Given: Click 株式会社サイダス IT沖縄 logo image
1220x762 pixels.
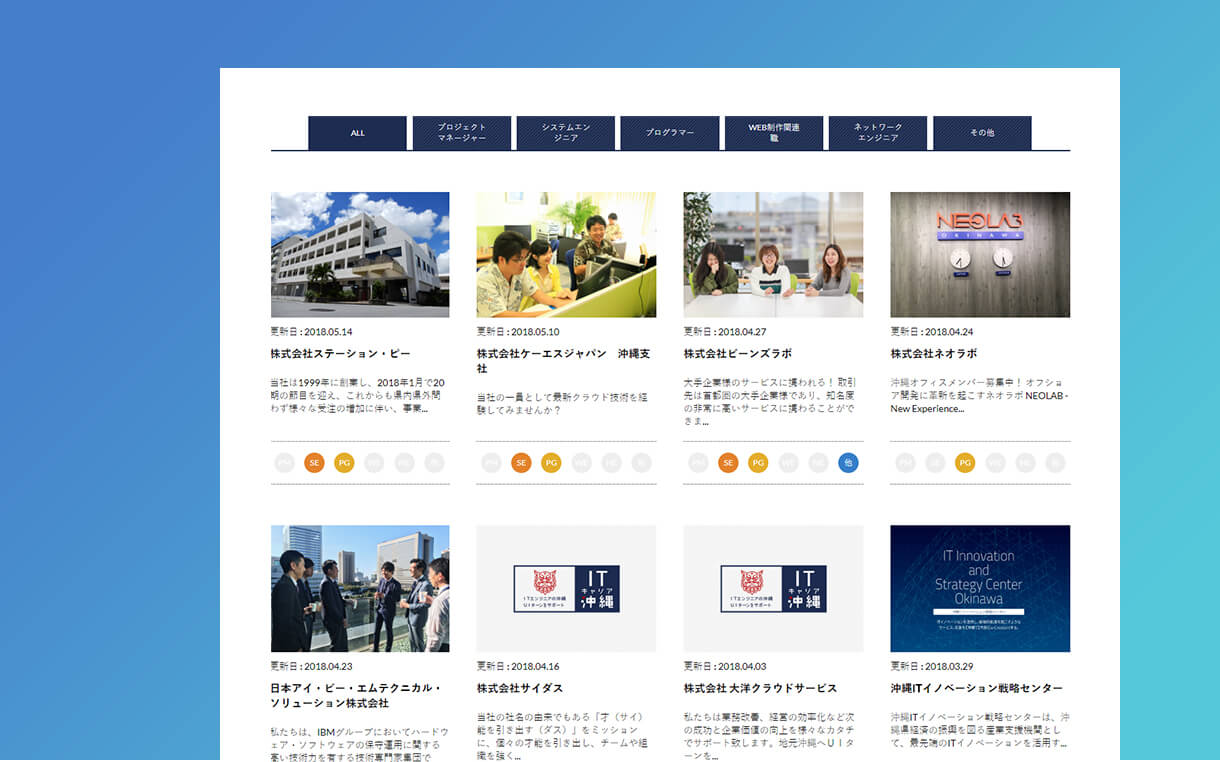Looking at the screenshot, I should (566, 588).
